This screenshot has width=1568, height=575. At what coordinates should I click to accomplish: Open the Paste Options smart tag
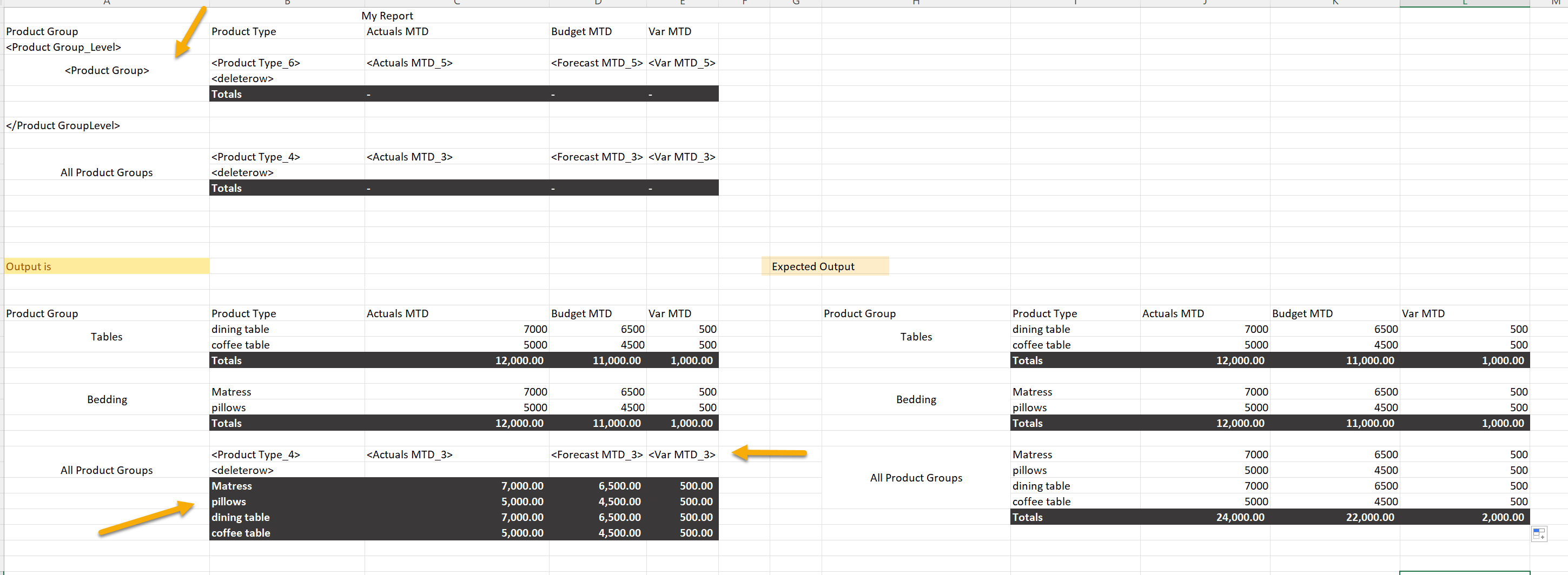point(1540,534)
